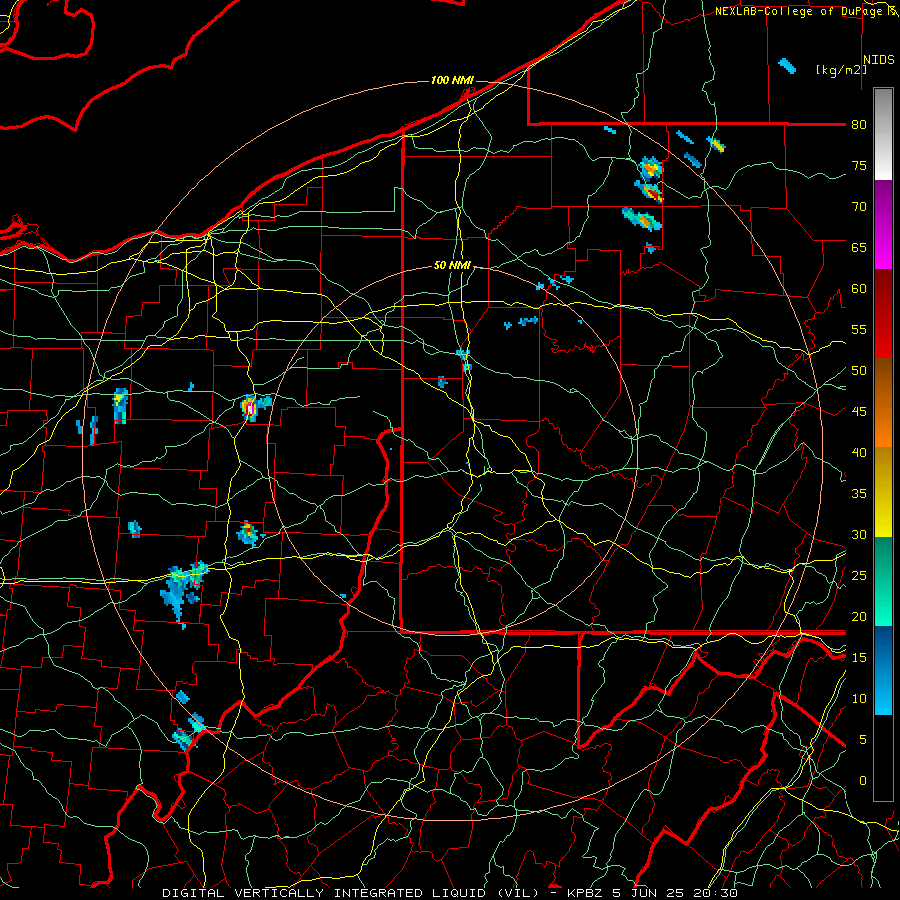Image resolution: width=900 pixels, height=900 pixels.
Task: Select the 15 value on color scale
Action: (x=859, y=658)
